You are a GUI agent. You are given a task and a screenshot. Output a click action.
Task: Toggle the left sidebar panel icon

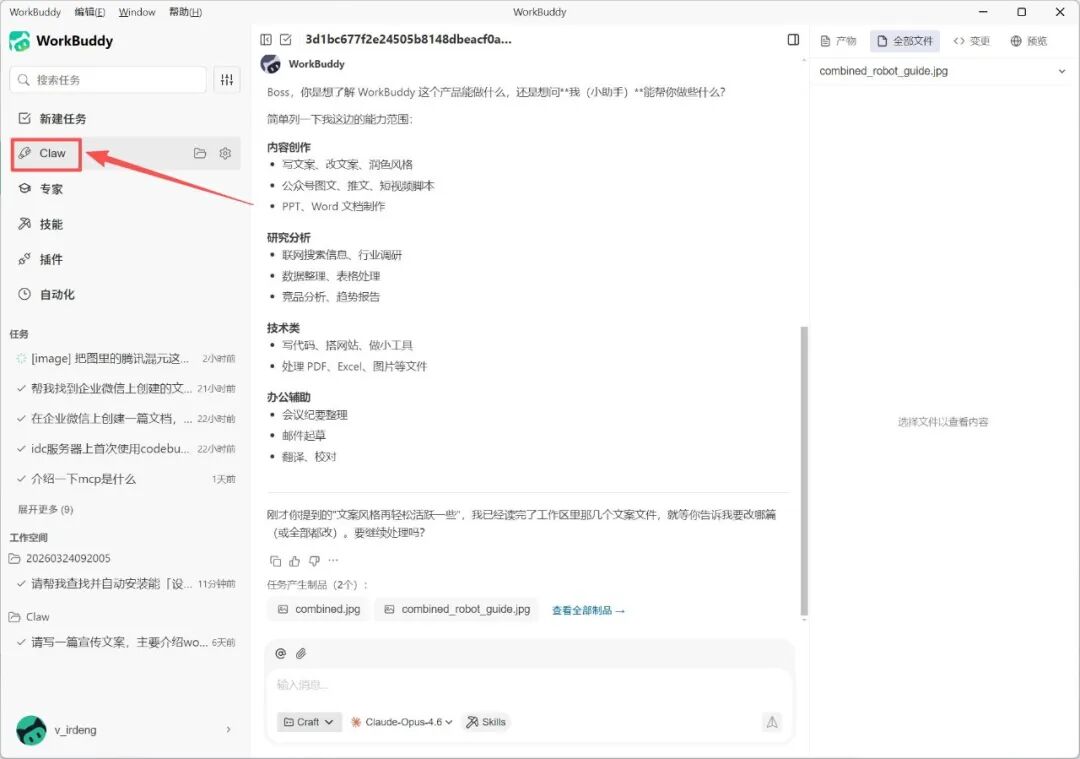pyautogui.click(x=266, y=40)
